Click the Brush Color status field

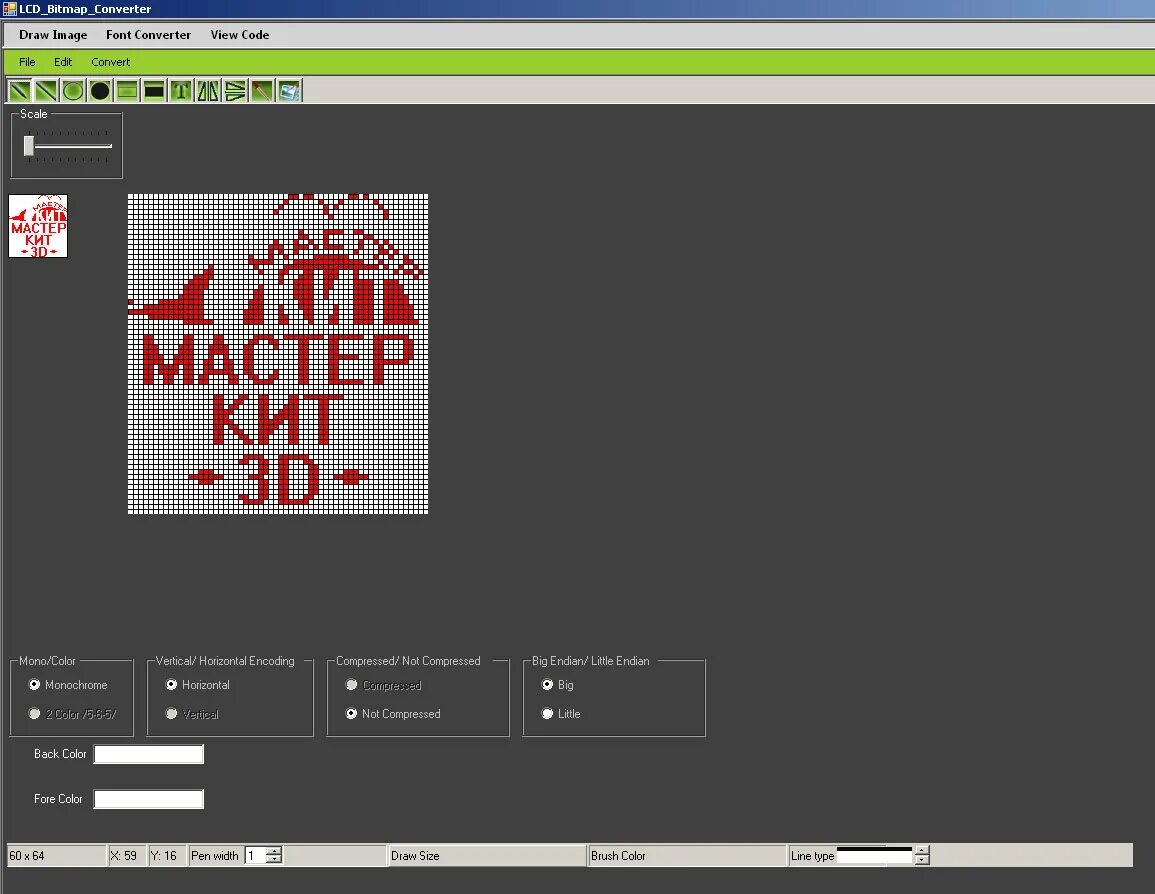tap(687, 856)
